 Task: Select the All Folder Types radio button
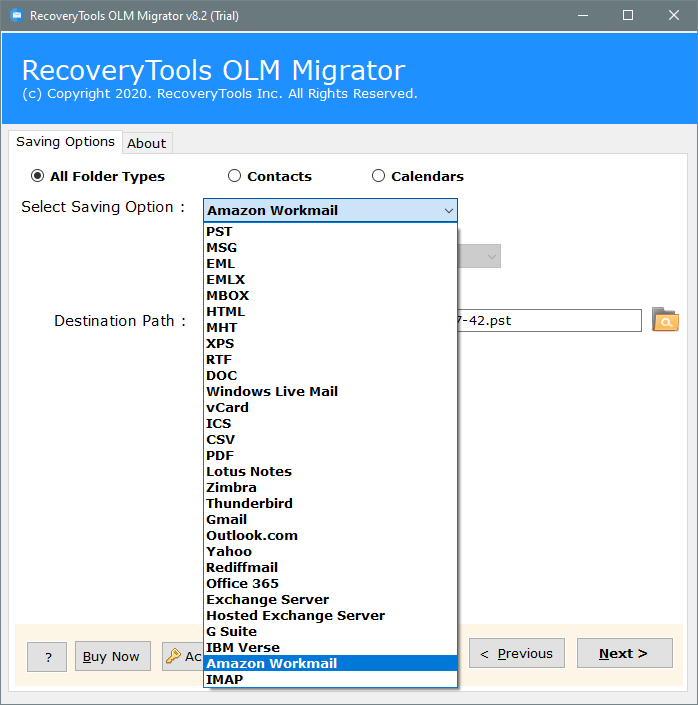[37, 176]
